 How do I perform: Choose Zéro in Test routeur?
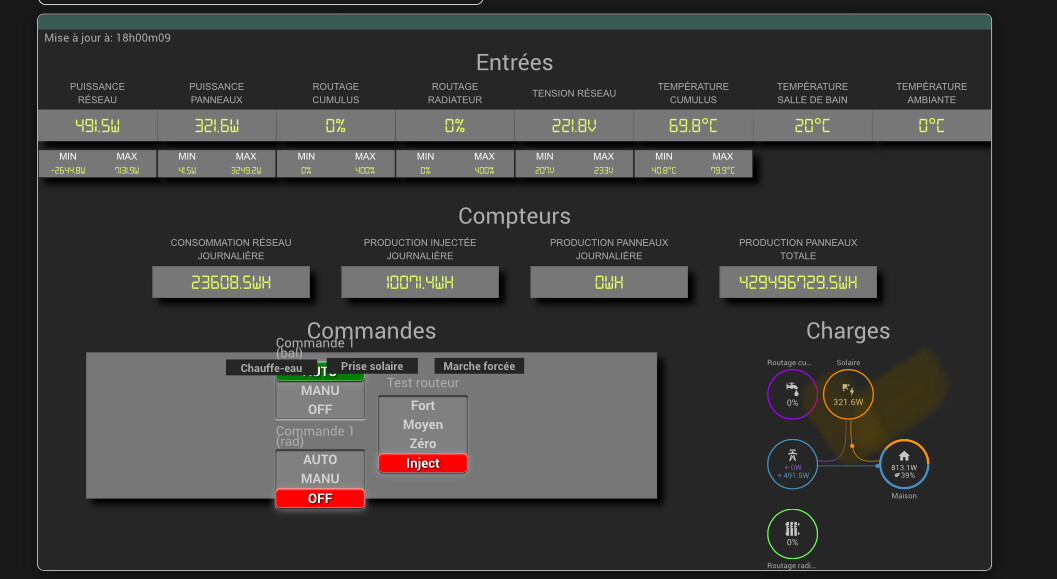click(423, 444)
